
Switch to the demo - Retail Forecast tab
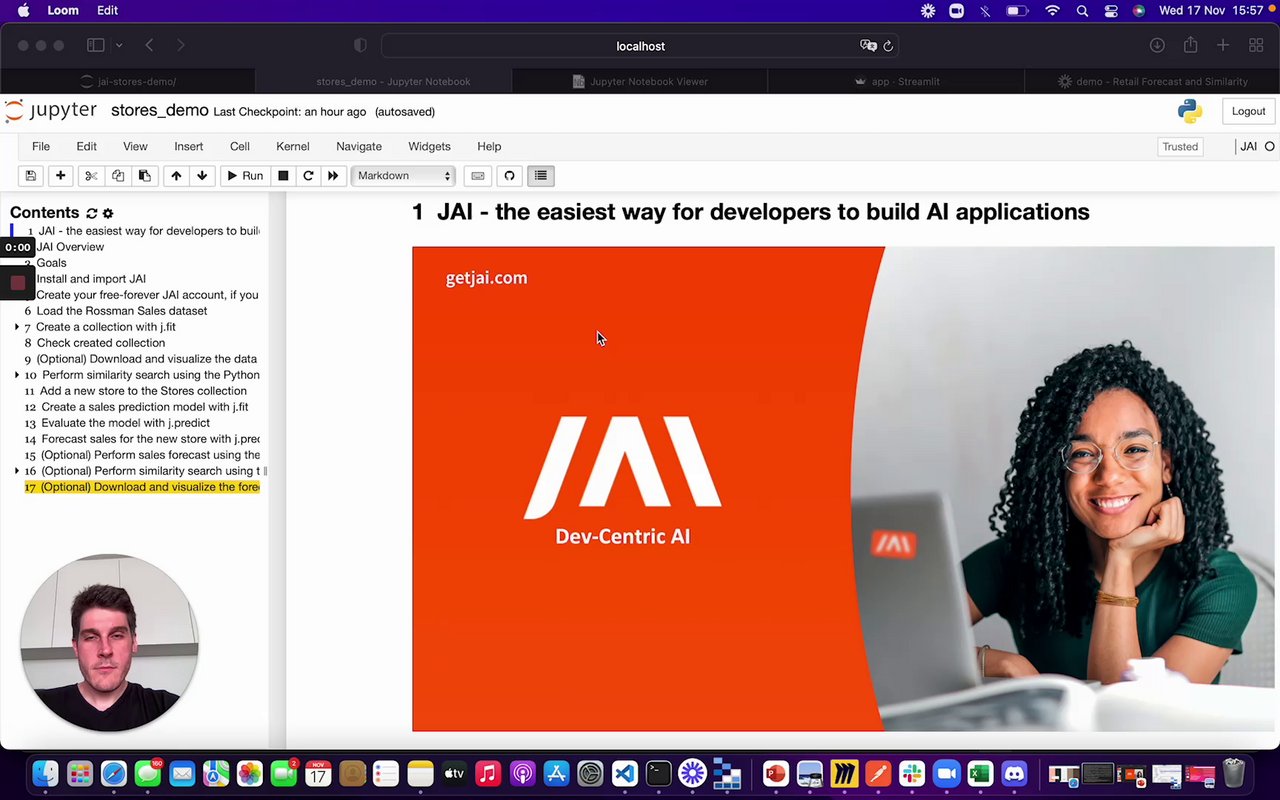pyautogui.click(x=1152, y=82)
